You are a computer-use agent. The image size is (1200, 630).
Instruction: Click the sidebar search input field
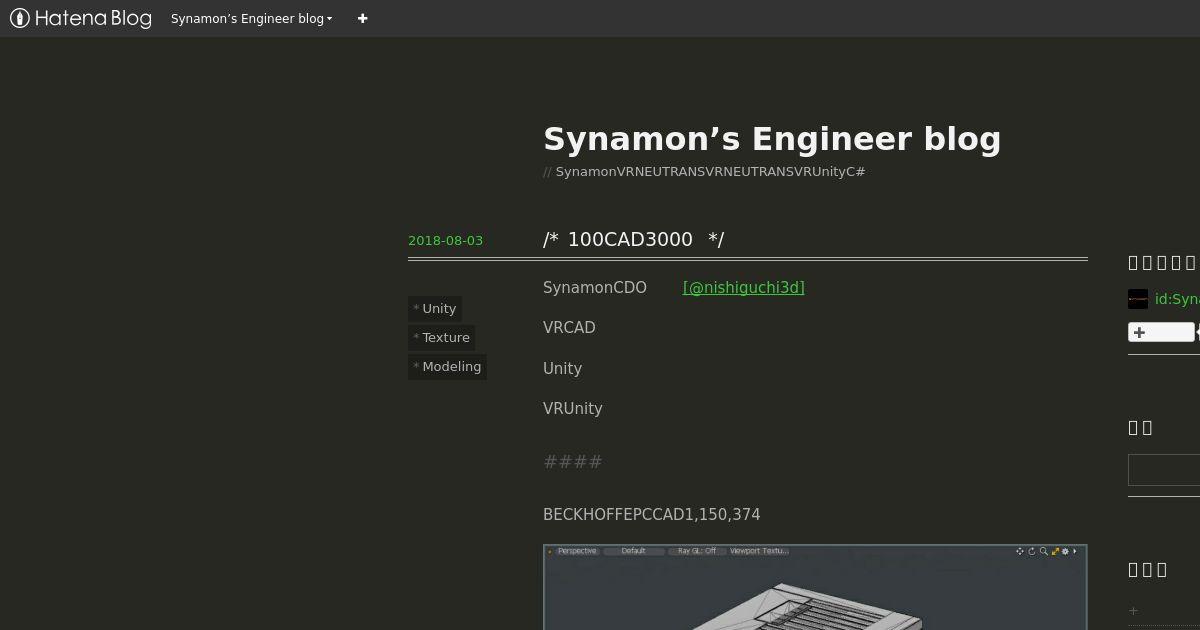point(1164,470)
